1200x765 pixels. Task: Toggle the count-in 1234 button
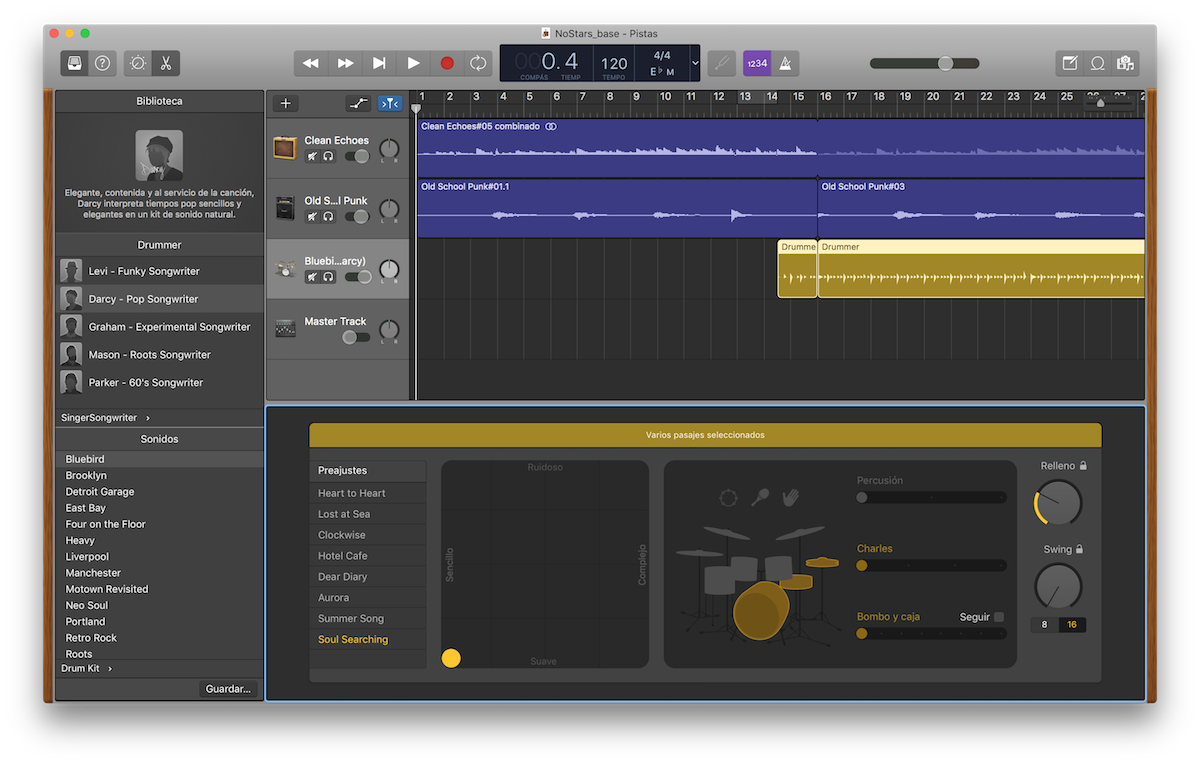tap(757, 63)
